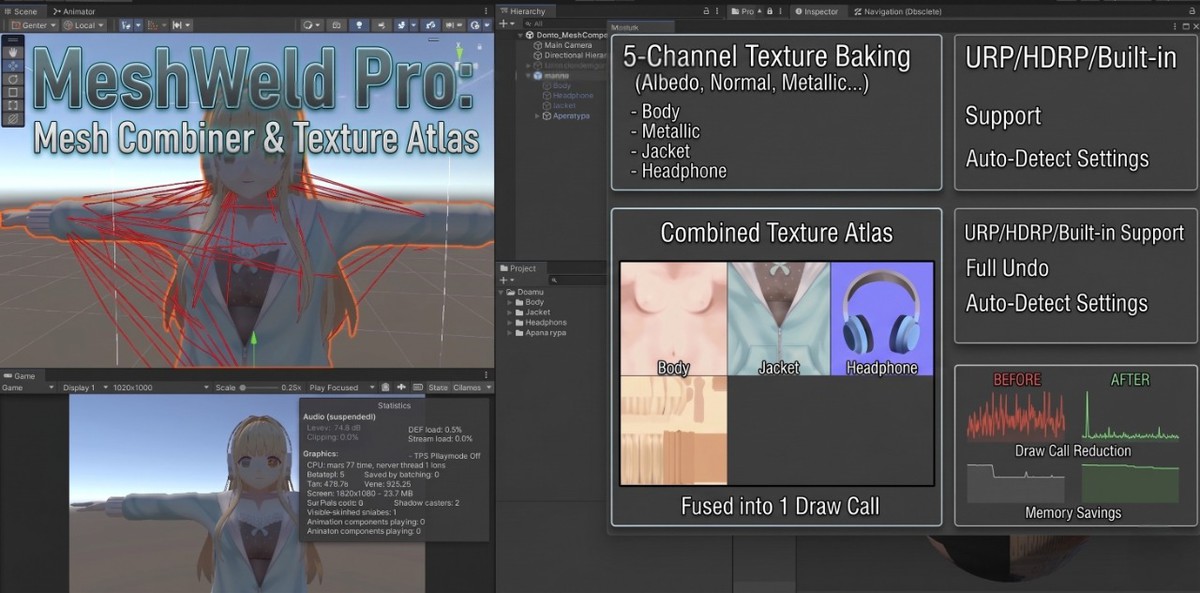Collapse the selected manno object in Hierarchy

(x=528, y=76)
